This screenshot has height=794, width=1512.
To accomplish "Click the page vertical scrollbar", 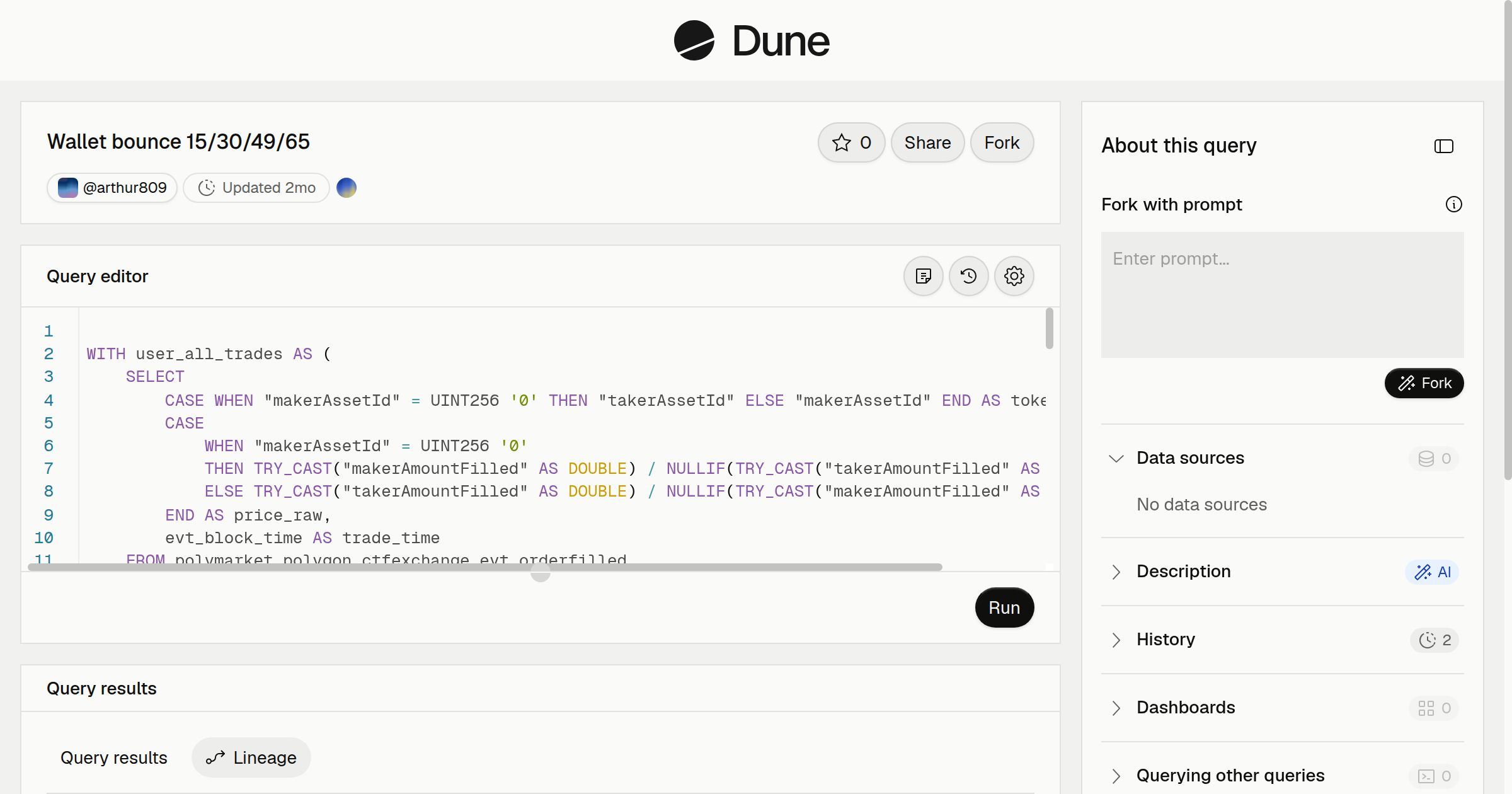I will pos(1508,239).
